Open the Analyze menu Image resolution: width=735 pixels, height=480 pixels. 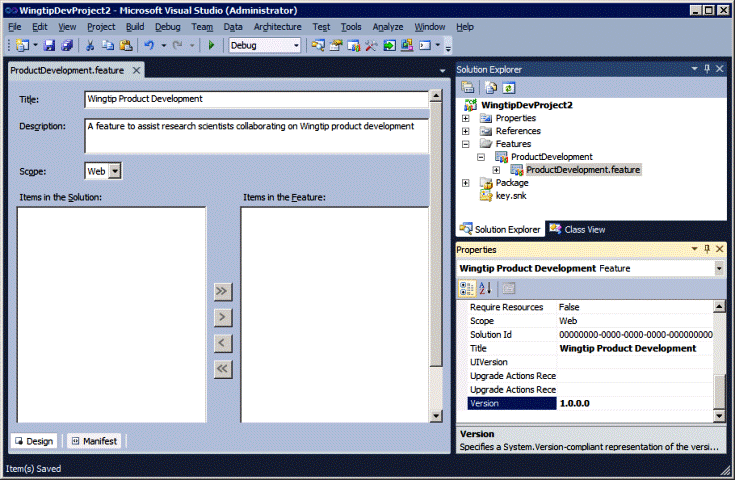tap(388, 27)
